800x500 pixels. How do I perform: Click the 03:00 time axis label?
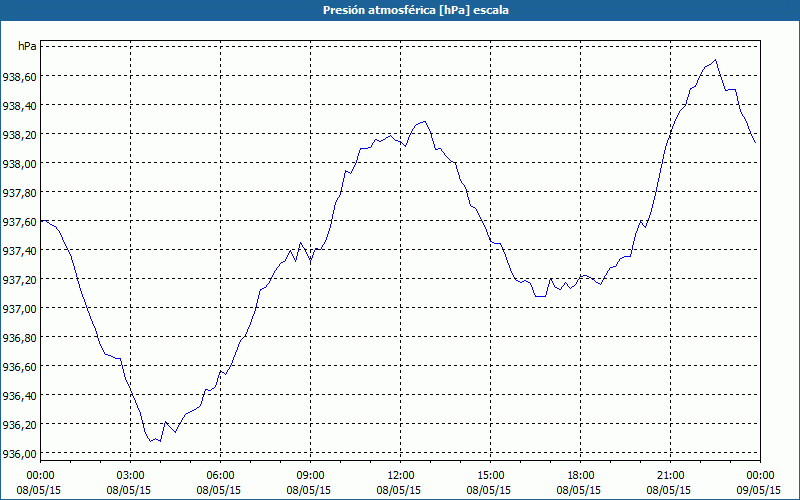pos(131,476)
